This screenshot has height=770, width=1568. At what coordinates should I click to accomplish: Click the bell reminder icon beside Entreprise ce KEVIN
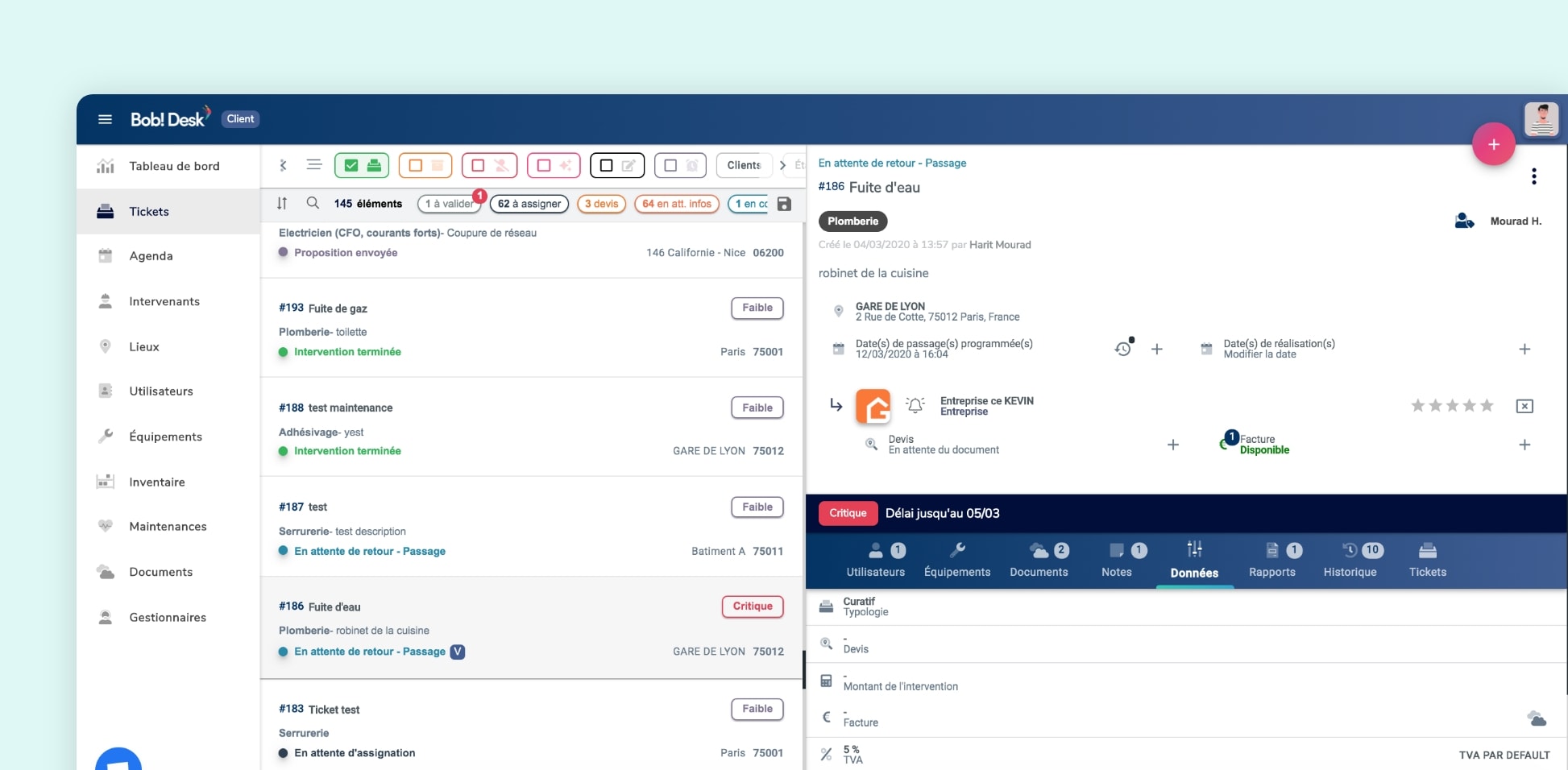(915, 405)
